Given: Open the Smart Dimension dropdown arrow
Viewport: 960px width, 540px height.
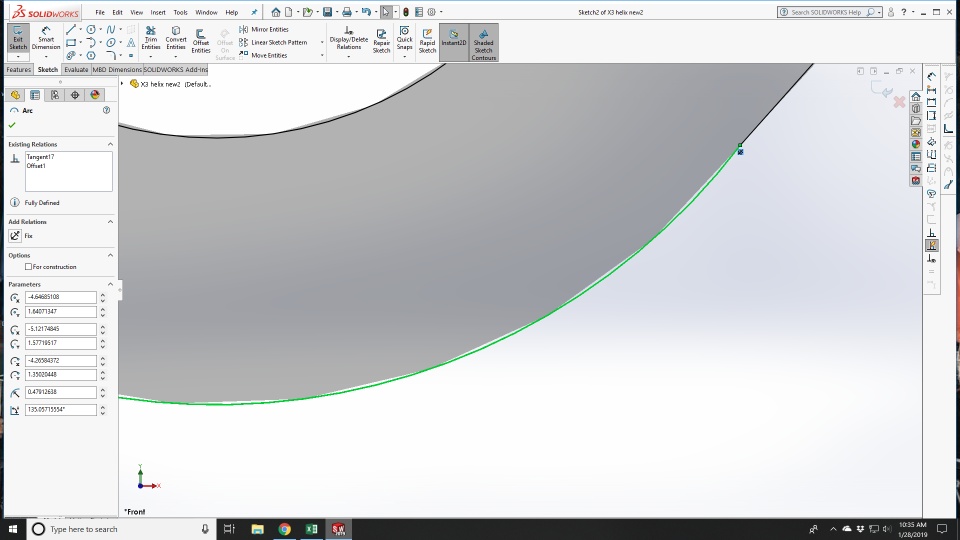Looking at the screenshot, I should click(x=46, y=56).
